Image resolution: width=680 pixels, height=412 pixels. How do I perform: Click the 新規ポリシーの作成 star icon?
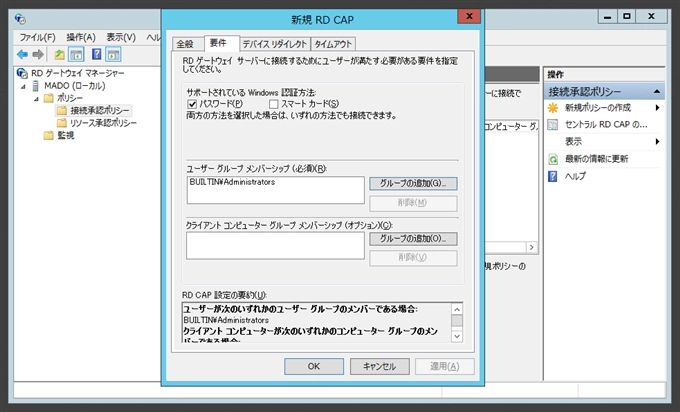(x=553, y=108)
